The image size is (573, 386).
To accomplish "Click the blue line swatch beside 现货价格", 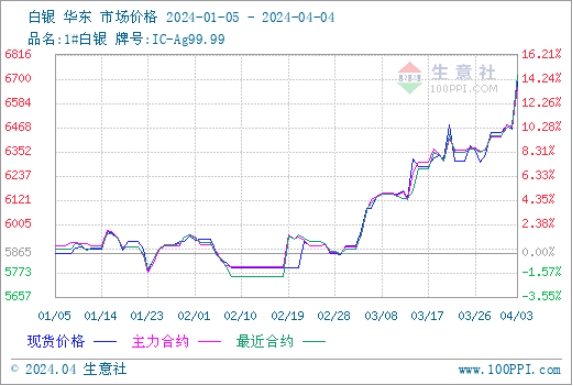I will point(105,342).
